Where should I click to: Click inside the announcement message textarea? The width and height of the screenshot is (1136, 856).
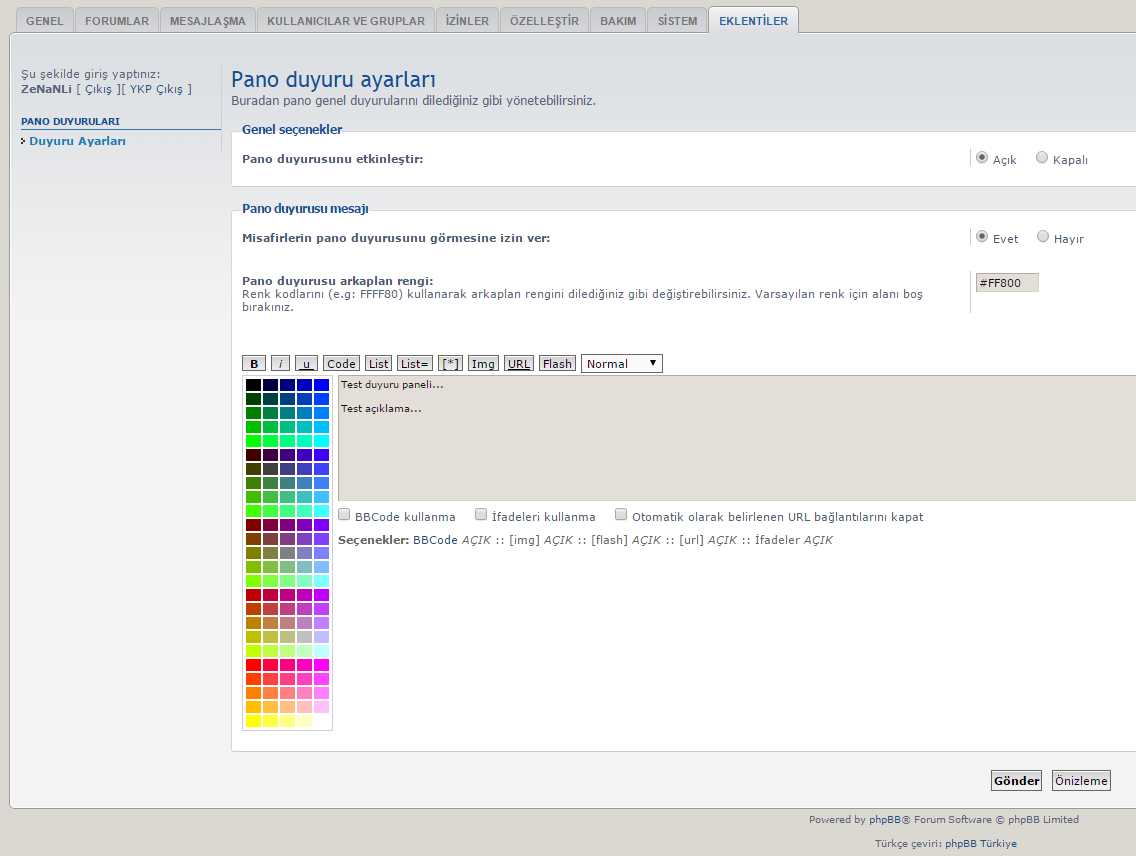click(x=737, y=437)
